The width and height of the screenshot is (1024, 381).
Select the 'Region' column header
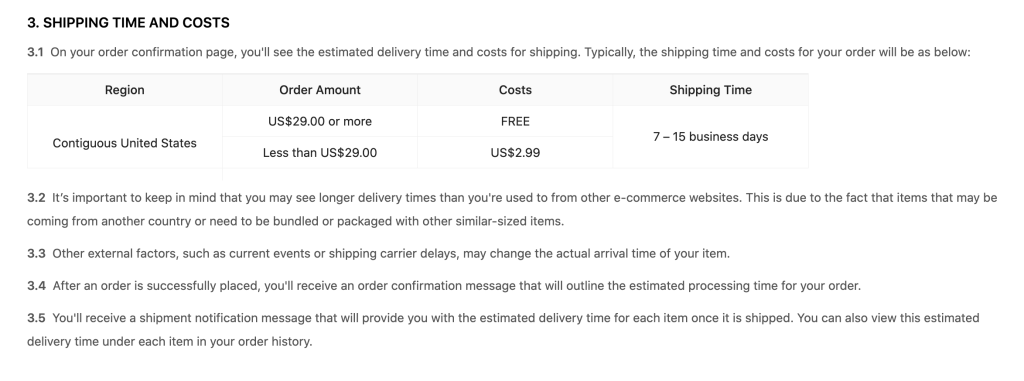[x=125, y=90]
